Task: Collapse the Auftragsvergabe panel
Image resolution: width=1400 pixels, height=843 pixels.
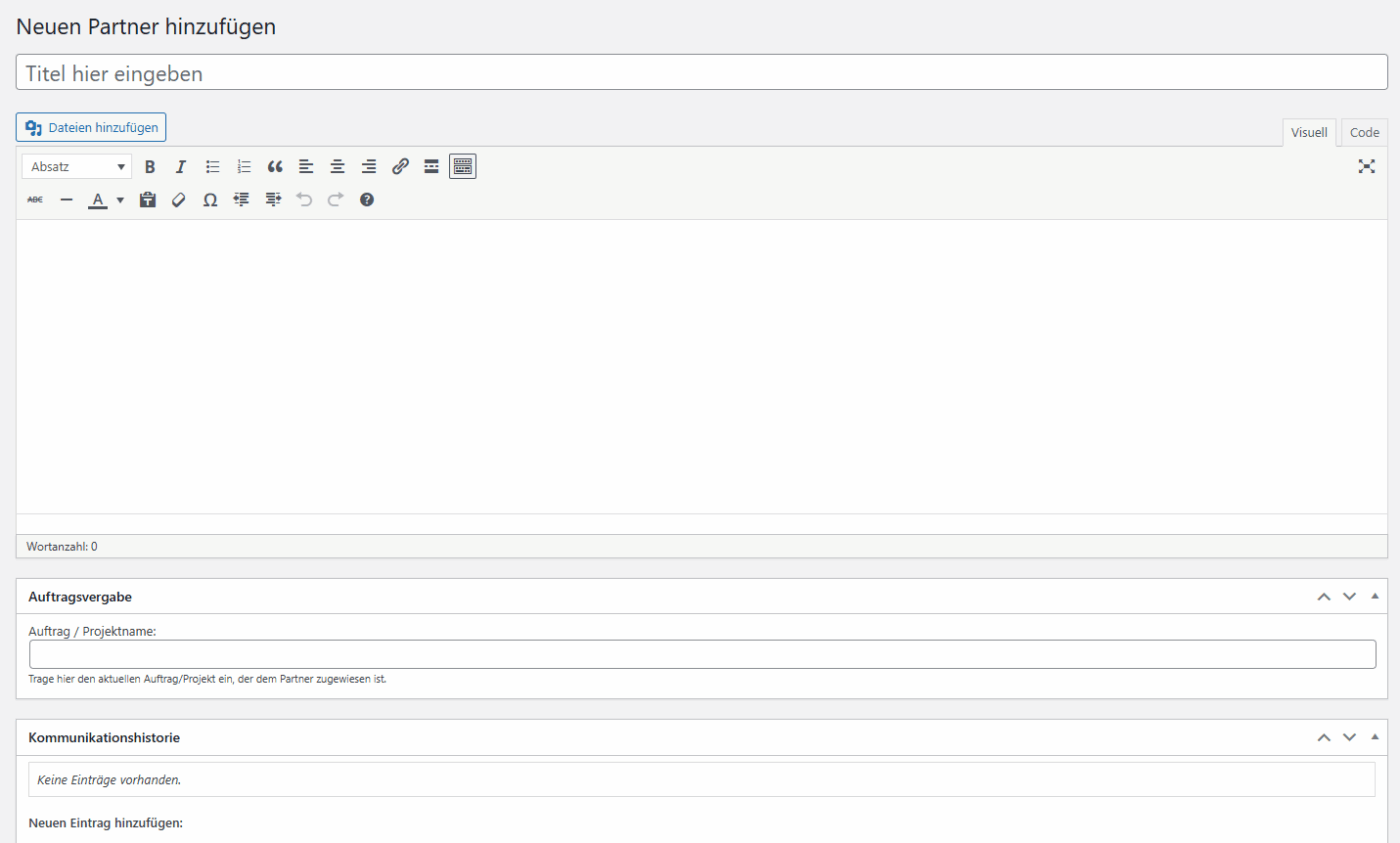Action: 1374,596
